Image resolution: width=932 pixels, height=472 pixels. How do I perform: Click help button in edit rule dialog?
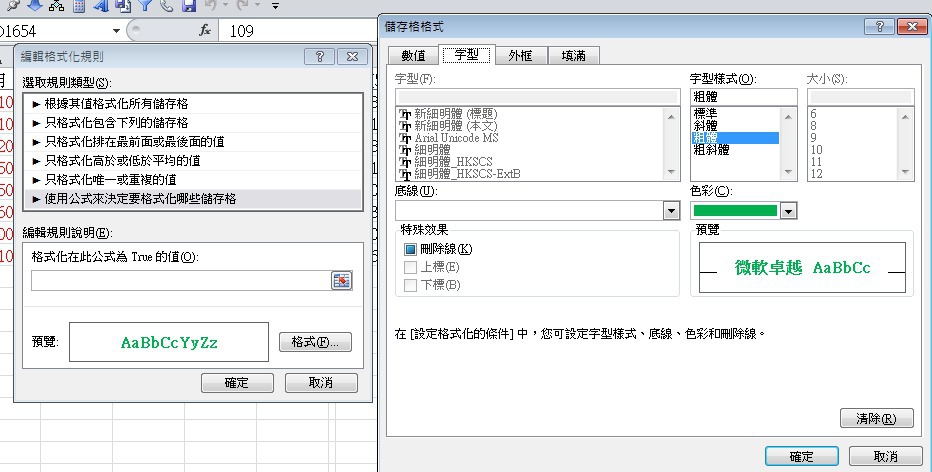(319, 56)
